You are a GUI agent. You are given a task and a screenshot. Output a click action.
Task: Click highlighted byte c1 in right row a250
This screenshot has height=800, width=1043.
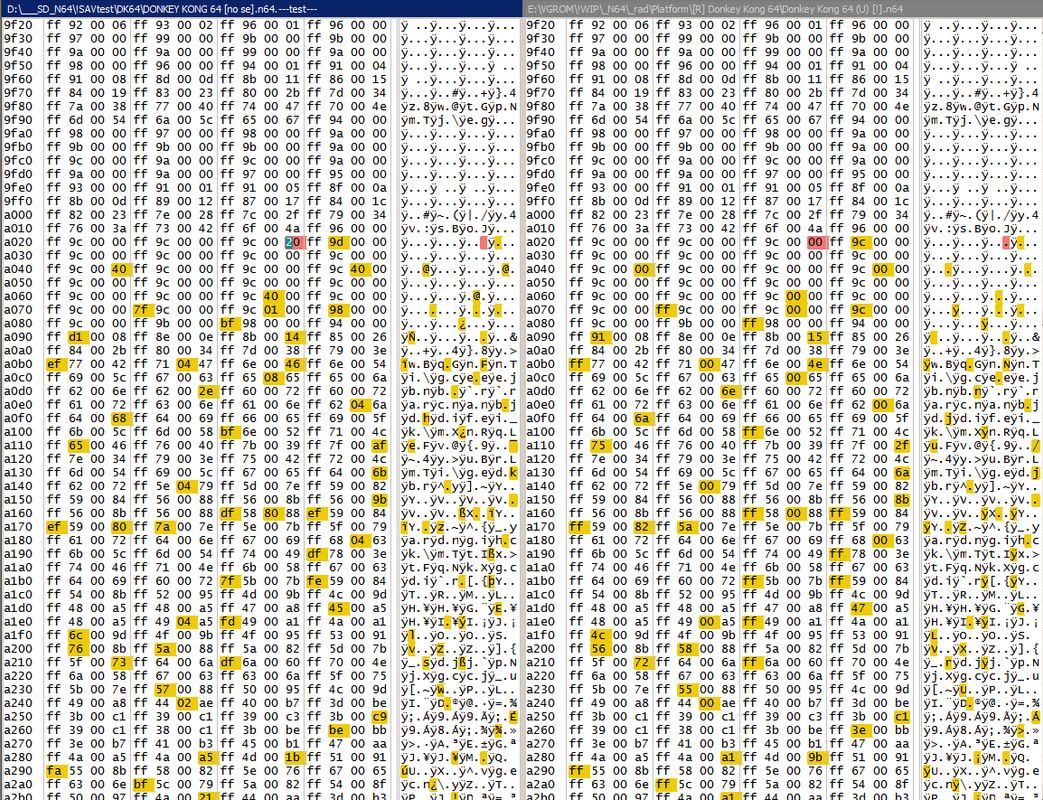pos(902,717)
